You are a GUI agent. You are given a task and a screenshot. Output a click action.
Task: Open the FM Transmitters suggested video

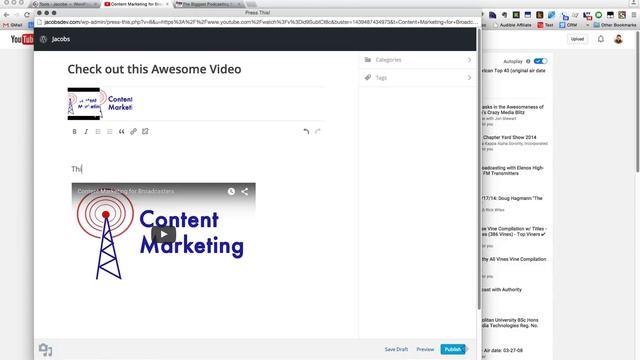tap(513, 171)
